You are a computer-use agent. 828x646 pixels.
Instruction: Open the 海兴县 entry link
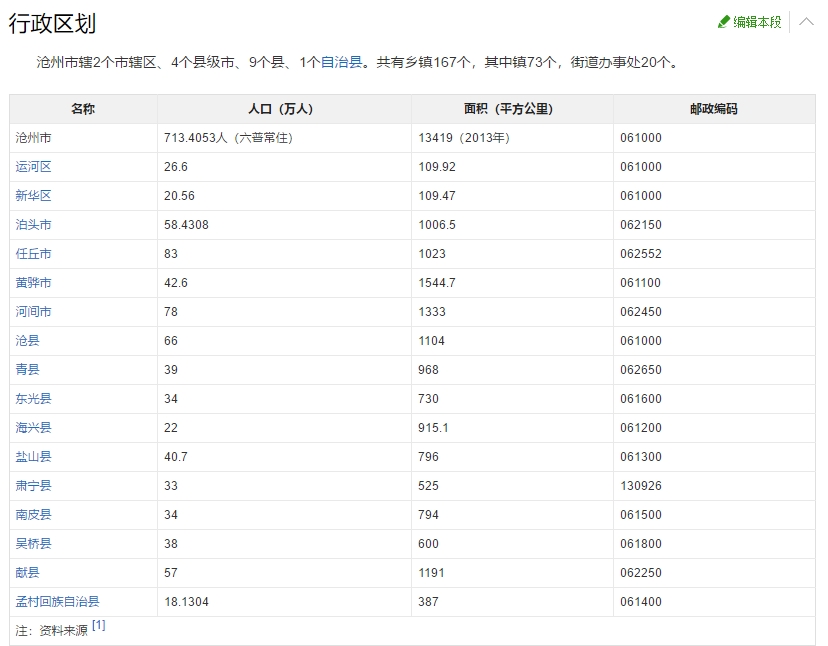33,428
